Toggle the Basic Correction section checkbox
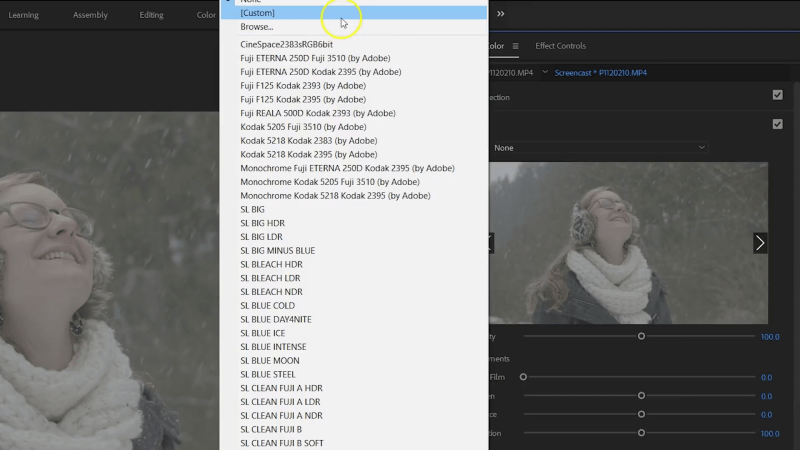 [x=778, y=95]
